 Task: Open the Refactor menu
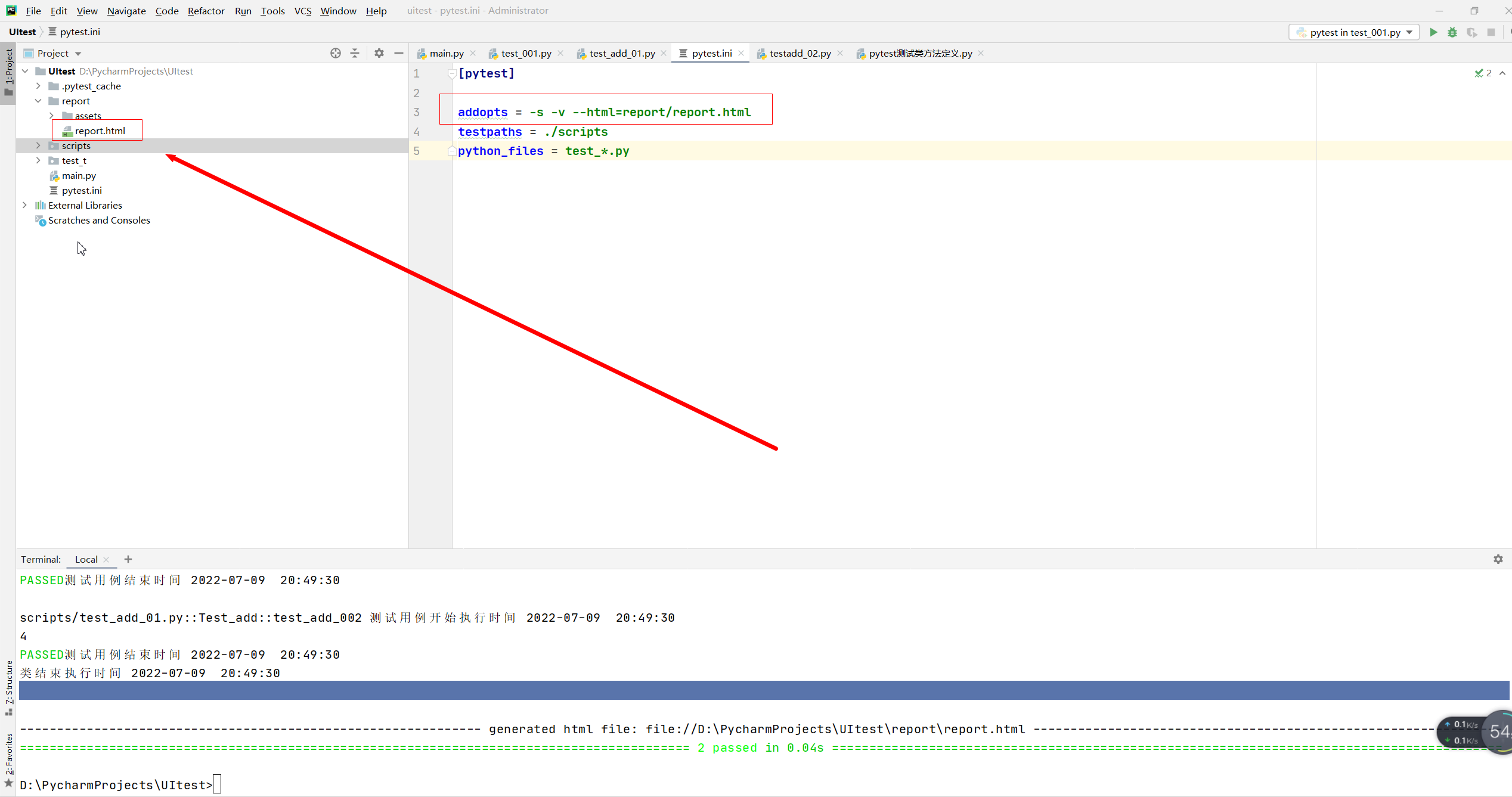pos(206,11)
